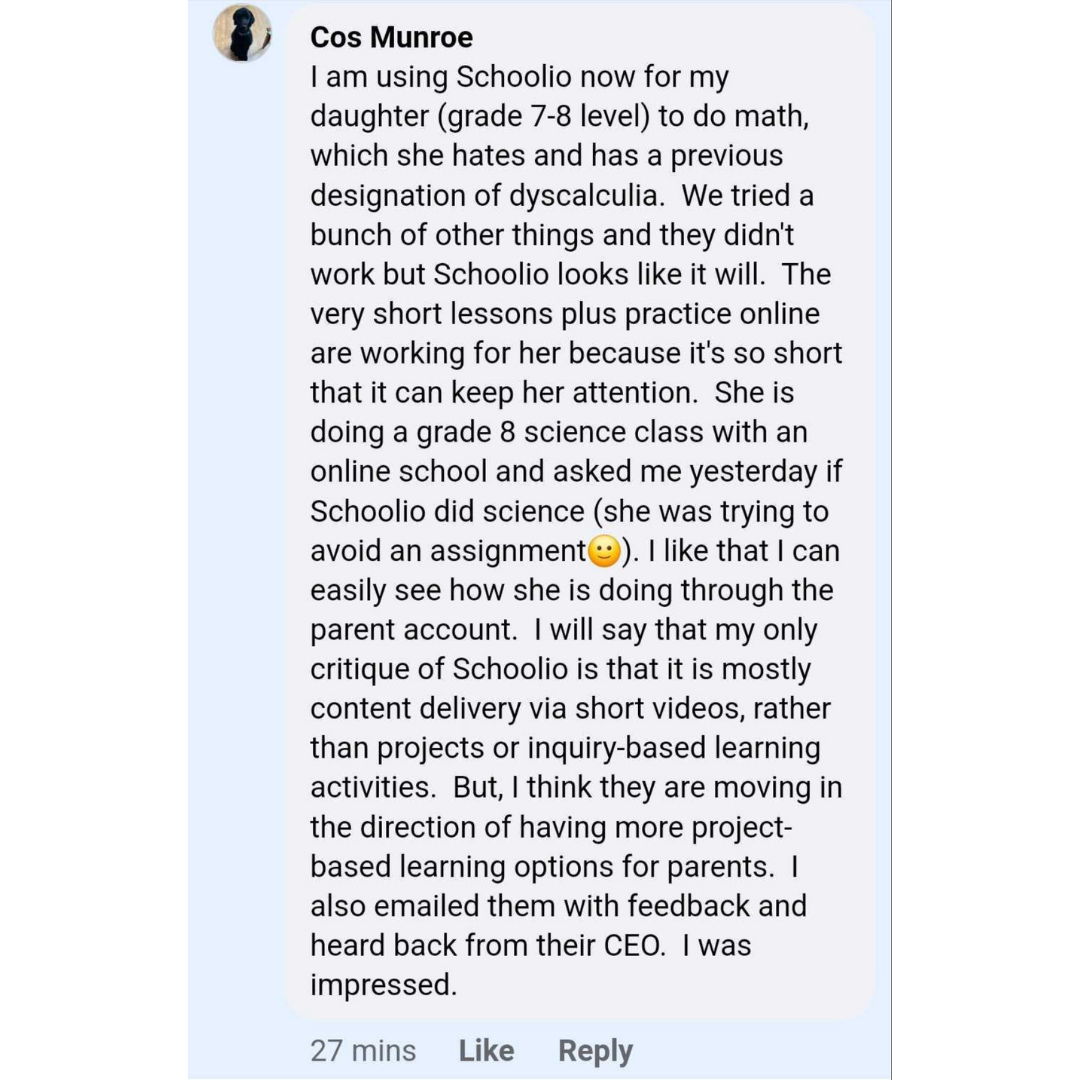This screenshot has width=1080, height=1080.
Task: Click Cos Munroe's profile picture
Action: [242, 33]
